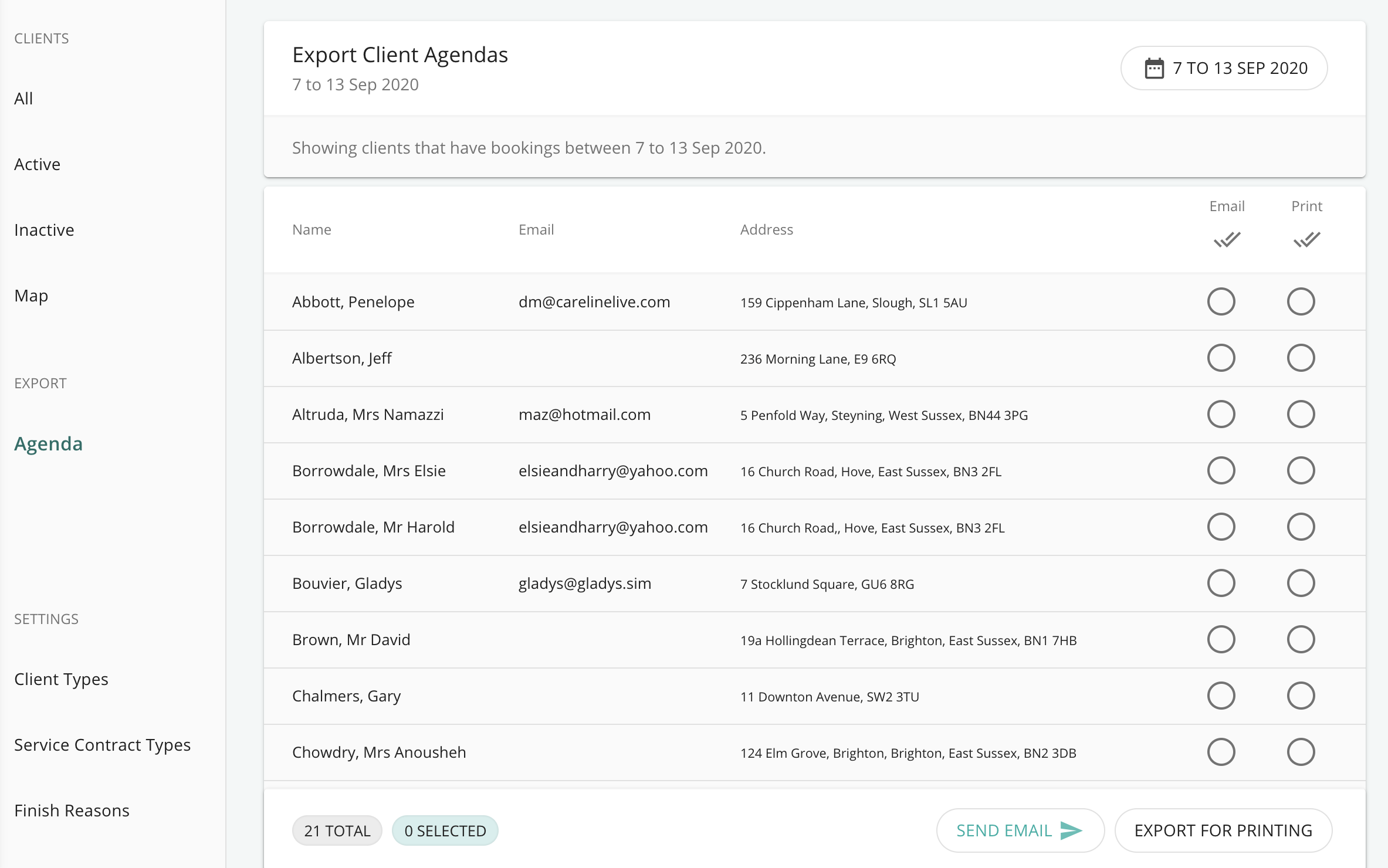Open the clients Map view
Image resolution: width=1388 pixels, height=868 pixels.
31,296
